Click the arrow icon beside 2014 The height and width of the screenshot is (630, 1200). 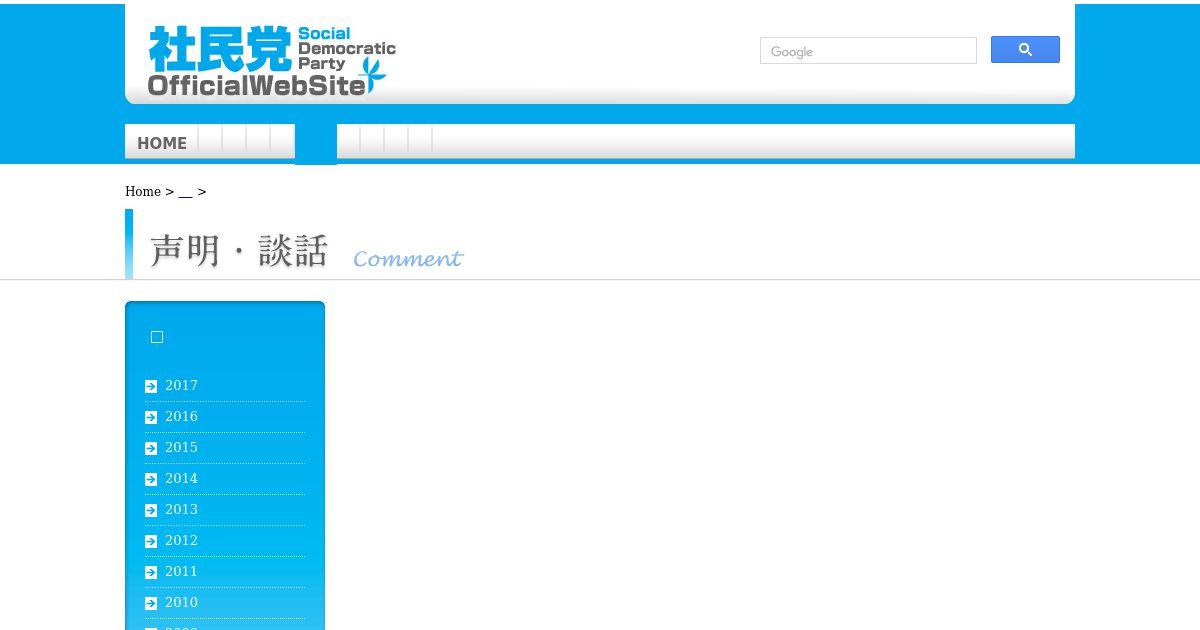pos(151,479)
